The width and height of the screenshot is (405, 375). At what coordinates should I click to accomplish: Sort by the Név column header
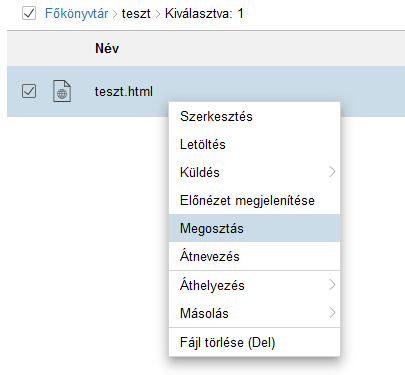[x=107, y=48]
